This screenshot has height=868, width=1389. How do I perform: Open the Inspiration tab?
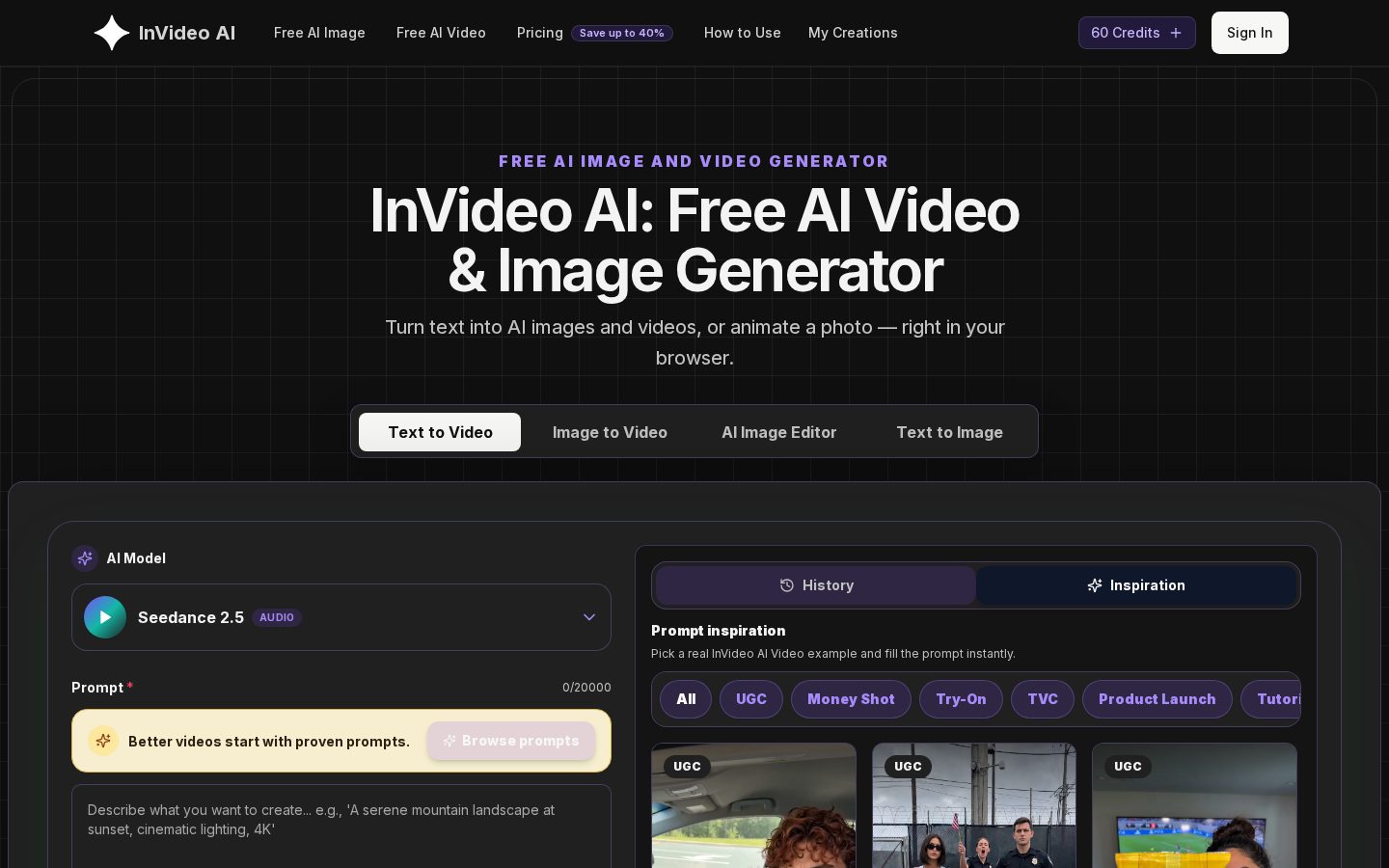(x=1136, y=585)
